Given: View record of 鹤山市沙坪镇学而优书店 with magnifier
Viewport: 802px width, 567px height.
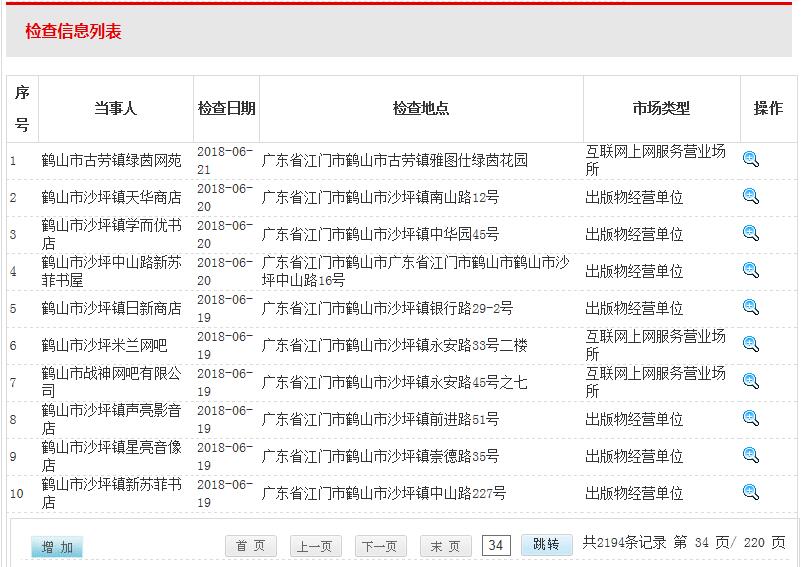Looking at the screenshot, I should (x=751, y=234).
